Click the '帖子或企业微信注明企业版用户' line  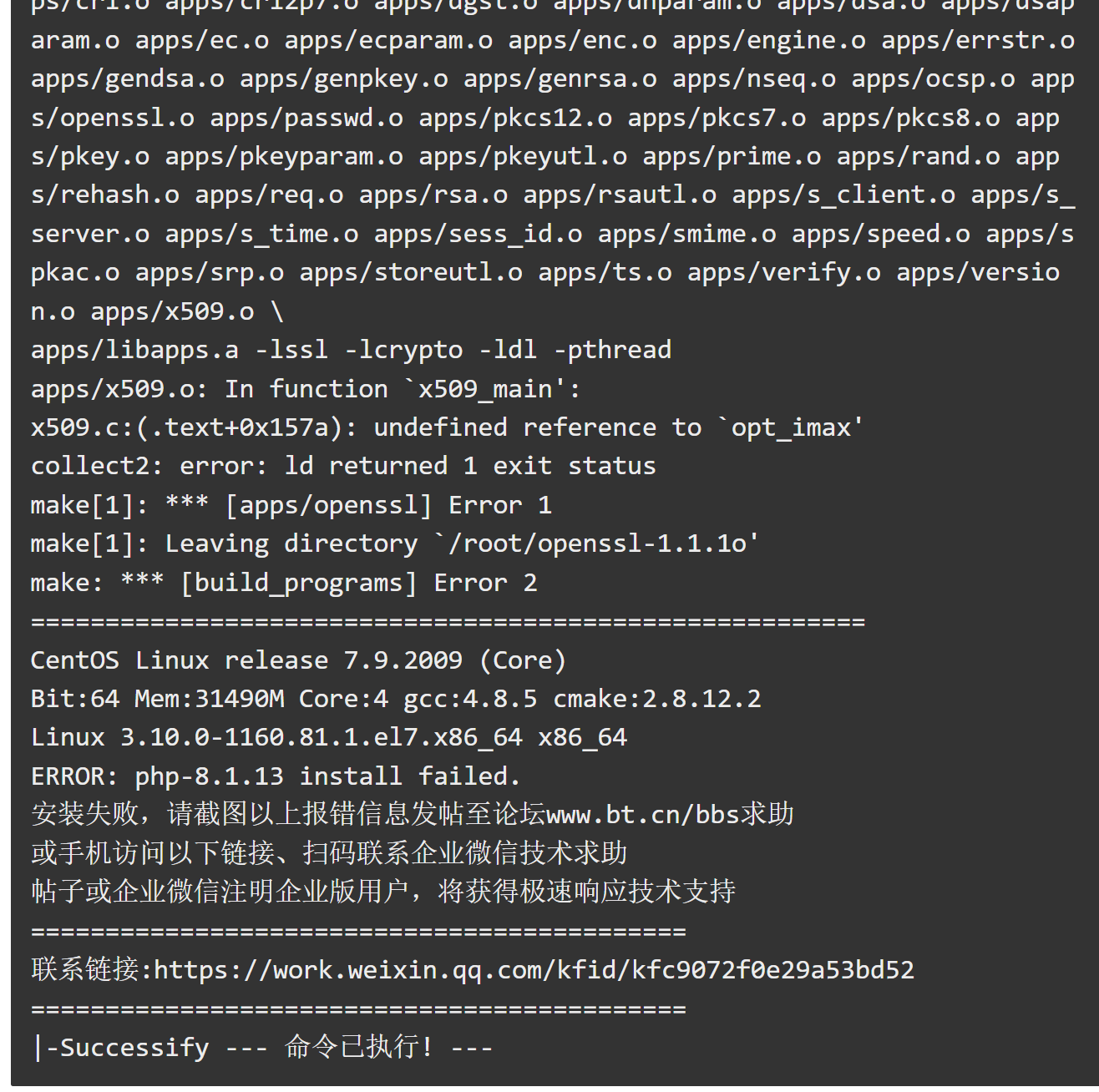(x=383, y=892)
